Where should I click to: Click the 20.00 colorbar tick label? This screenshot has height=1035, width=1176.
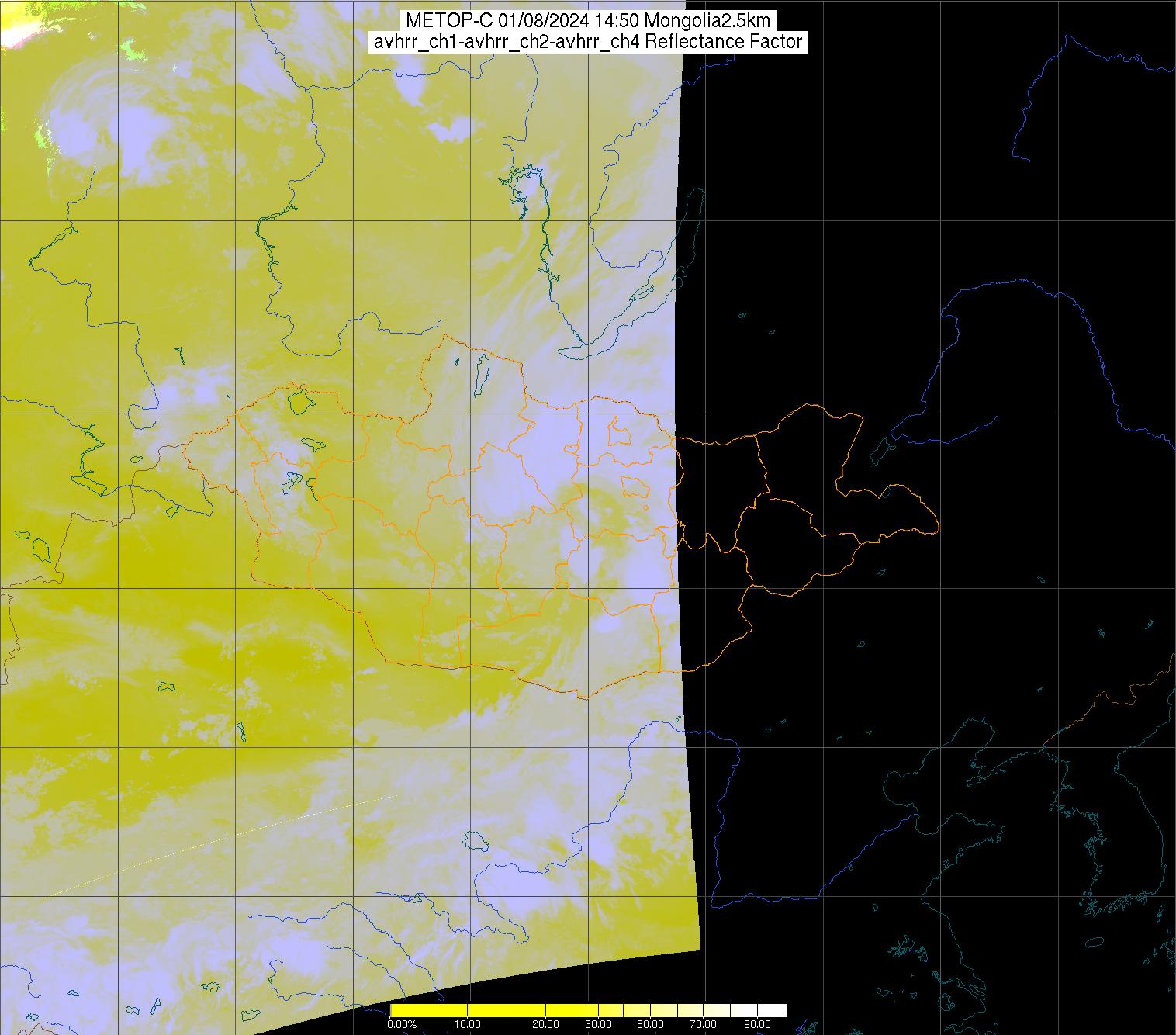547,1025
